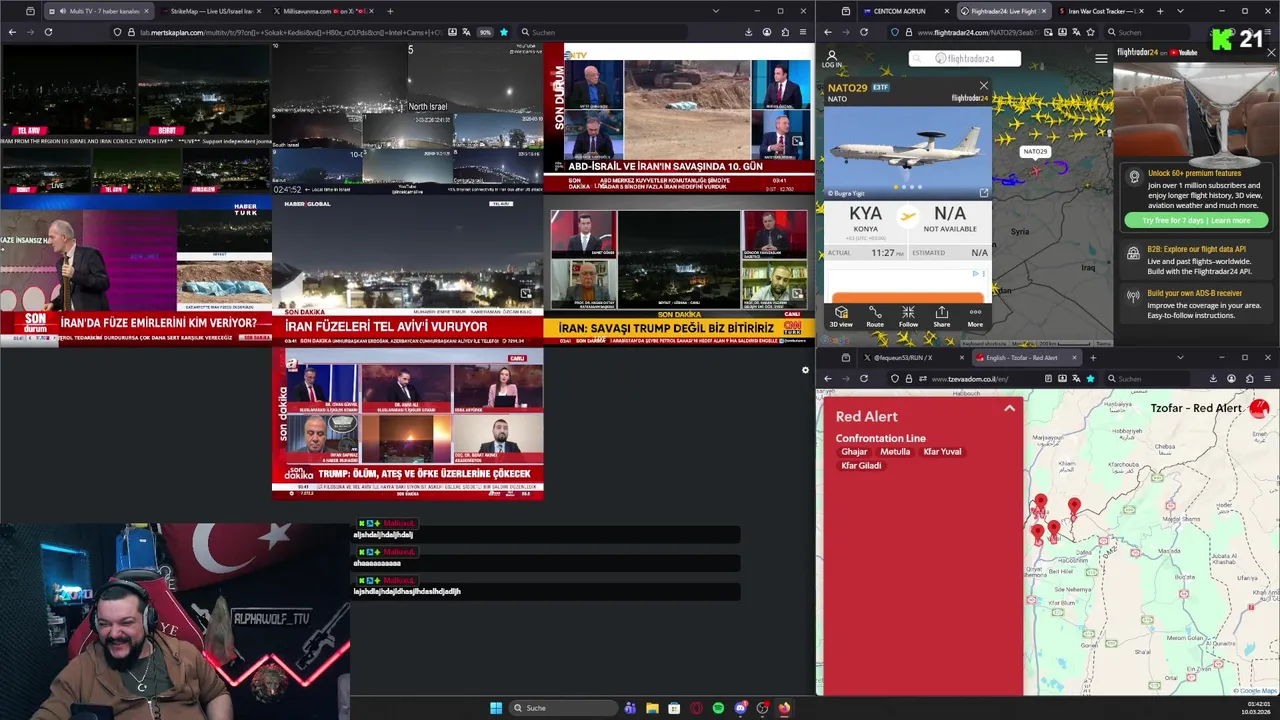The image size is (1280, 720).
Task: Open new tab in Flightradar24 window
Action: (1160, 11)
